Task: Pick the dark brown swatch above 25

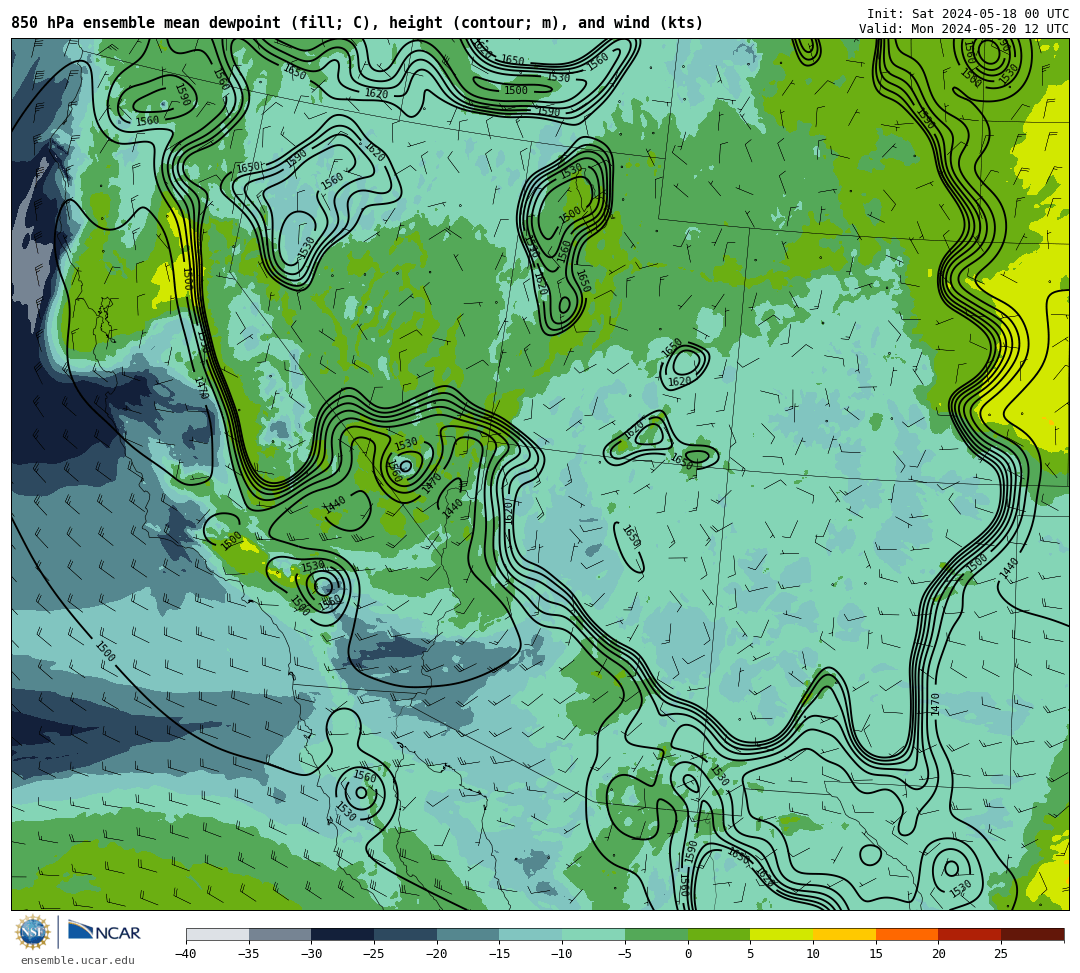Action: point(1032,934)
